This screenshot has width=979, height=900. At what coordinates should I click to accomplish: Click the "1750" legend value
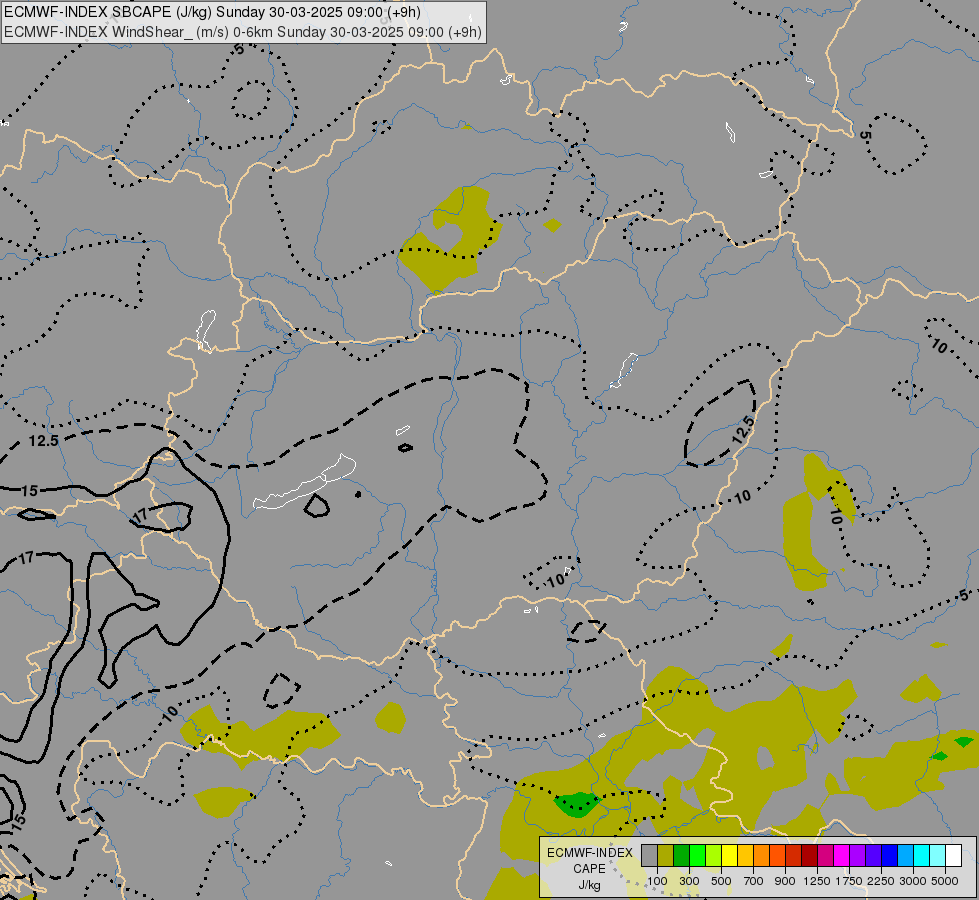(849, 881)
